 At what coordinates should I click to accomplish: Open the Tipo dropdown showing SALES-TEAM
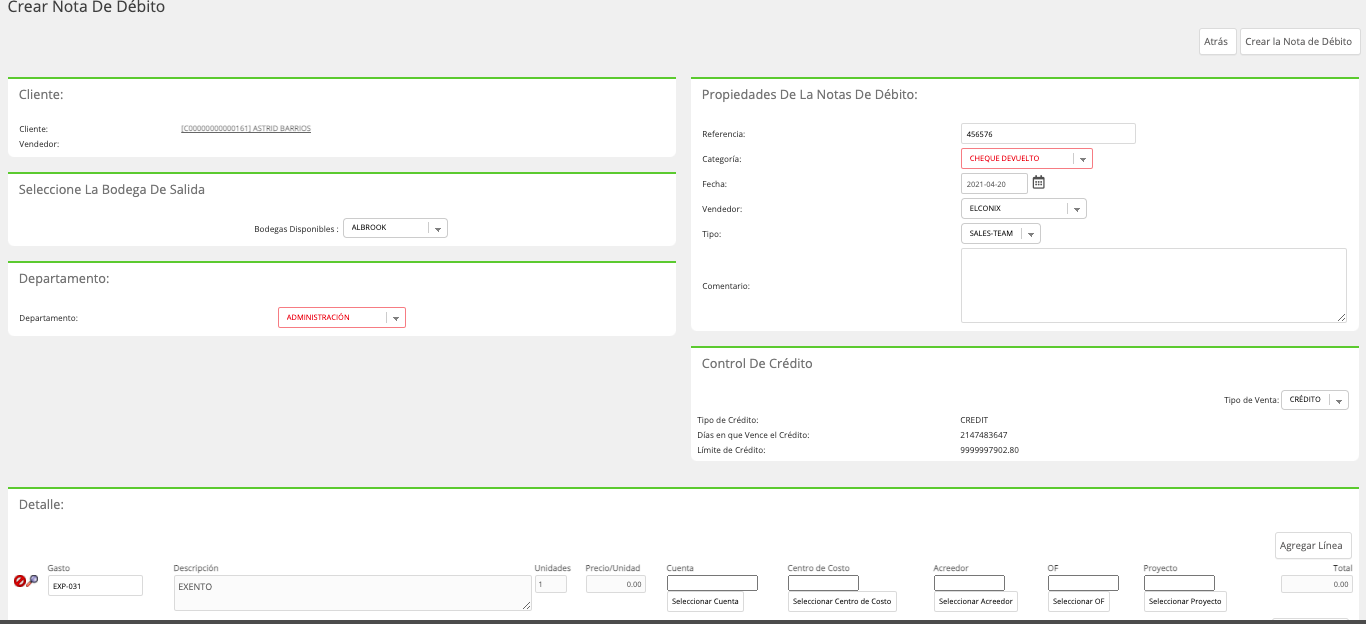pos(1001,234)
